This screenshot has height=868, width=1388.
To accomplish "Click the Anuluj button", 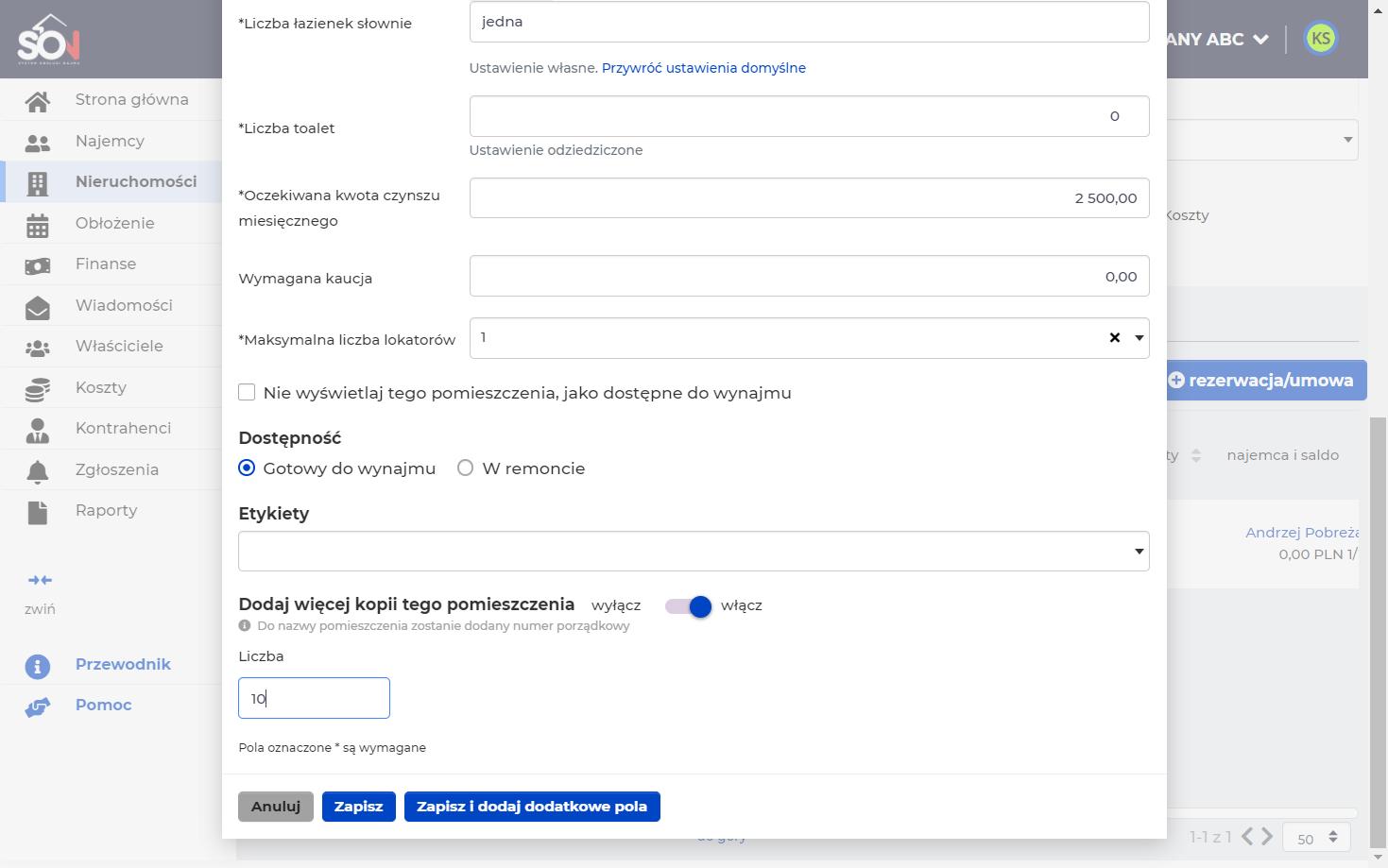I will [276, 807].
